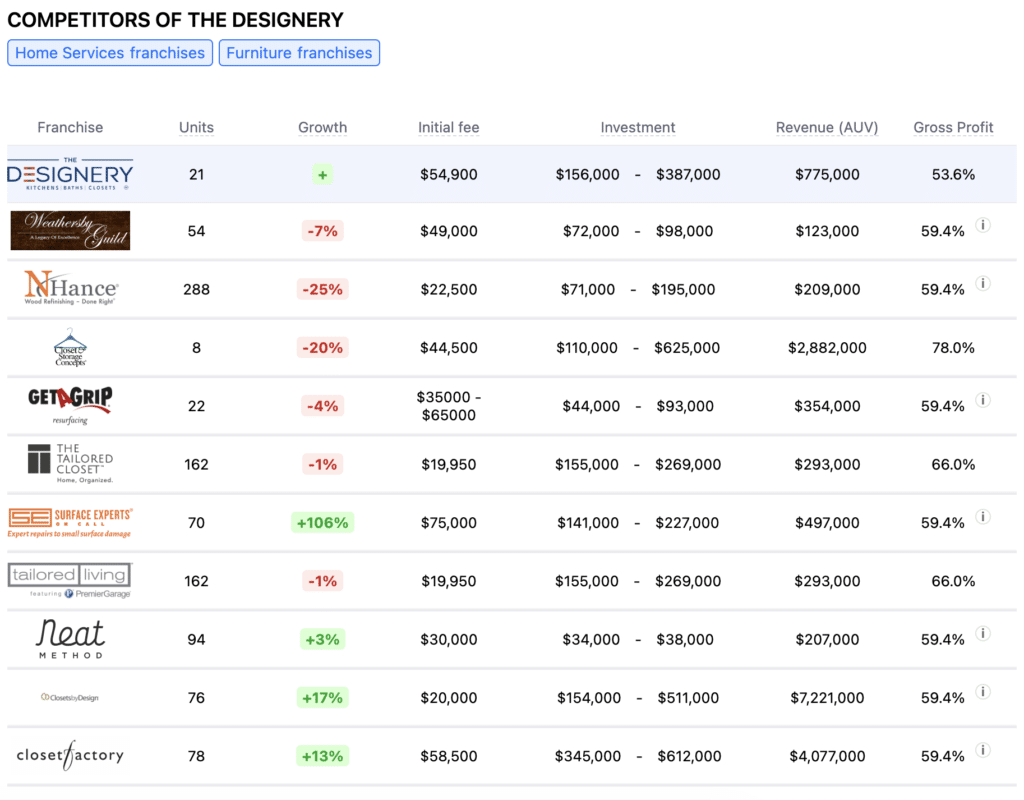Click the $123,000 revenue value
Screen dimensions: 1024x800
point(827,231)
